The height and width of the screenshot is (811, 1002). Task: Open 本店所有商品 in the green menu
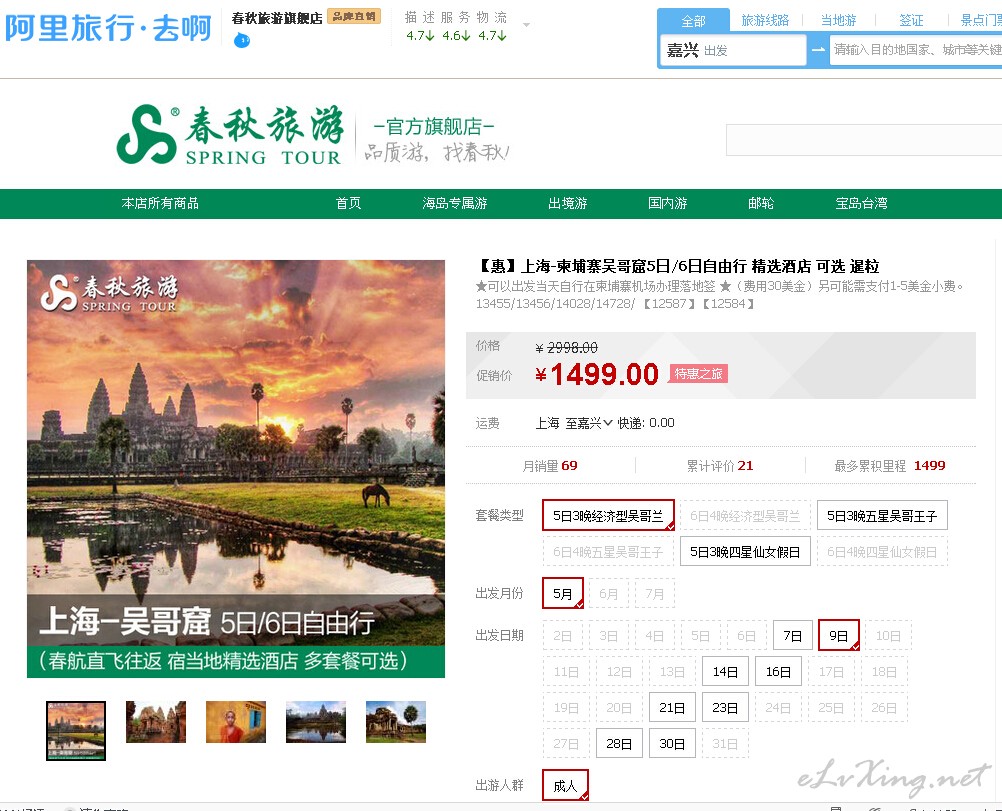click(x=160, y=203)
